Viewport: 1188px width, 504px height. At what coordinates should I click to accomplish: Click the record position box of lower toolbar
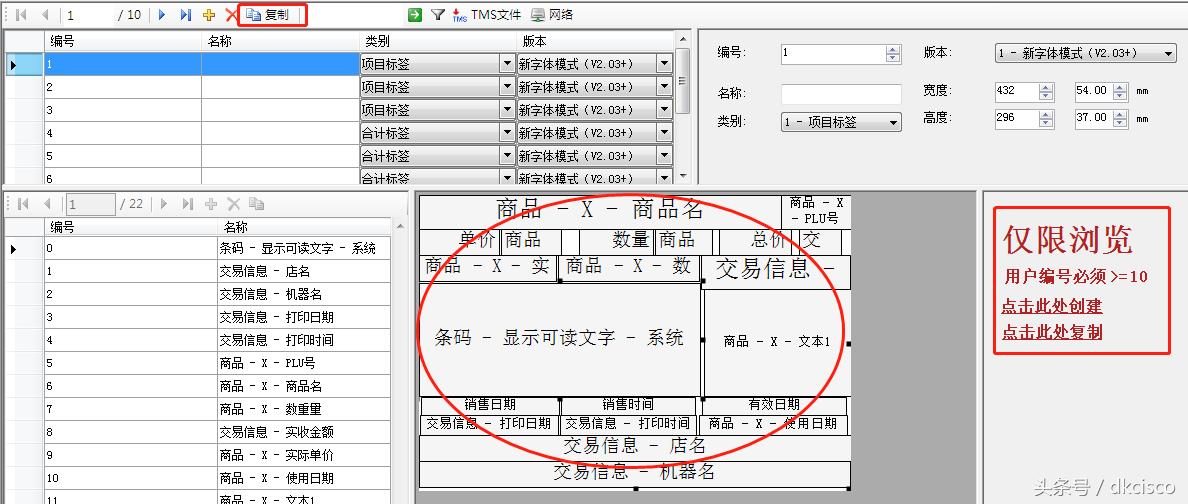90,204
